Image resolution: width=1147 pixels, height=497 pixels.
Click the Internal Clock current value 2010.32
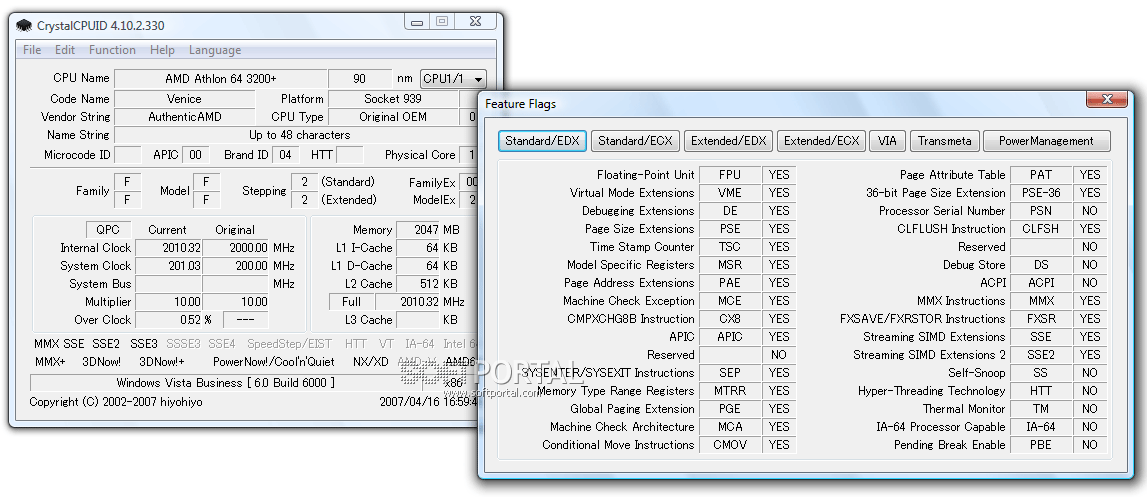click(168, 248)
